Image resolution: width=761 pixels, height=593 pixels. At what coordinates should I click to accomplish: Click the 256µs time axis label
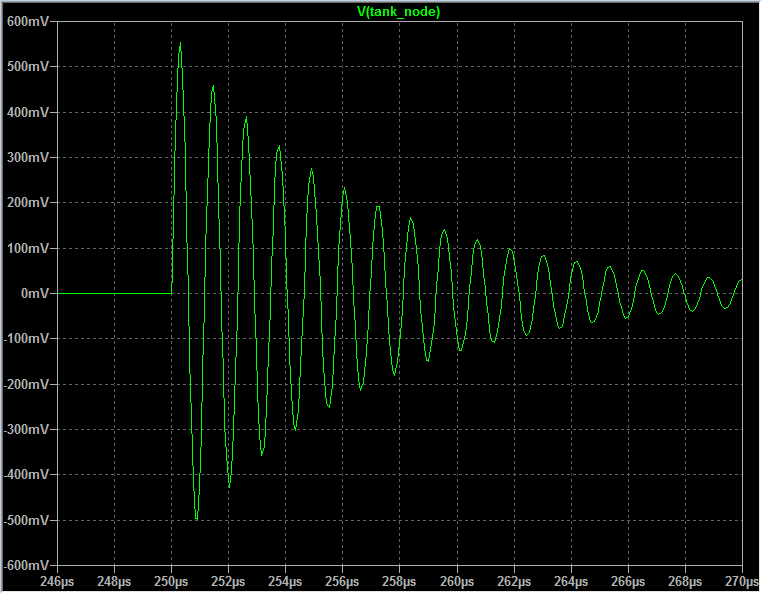coord(342,581)
